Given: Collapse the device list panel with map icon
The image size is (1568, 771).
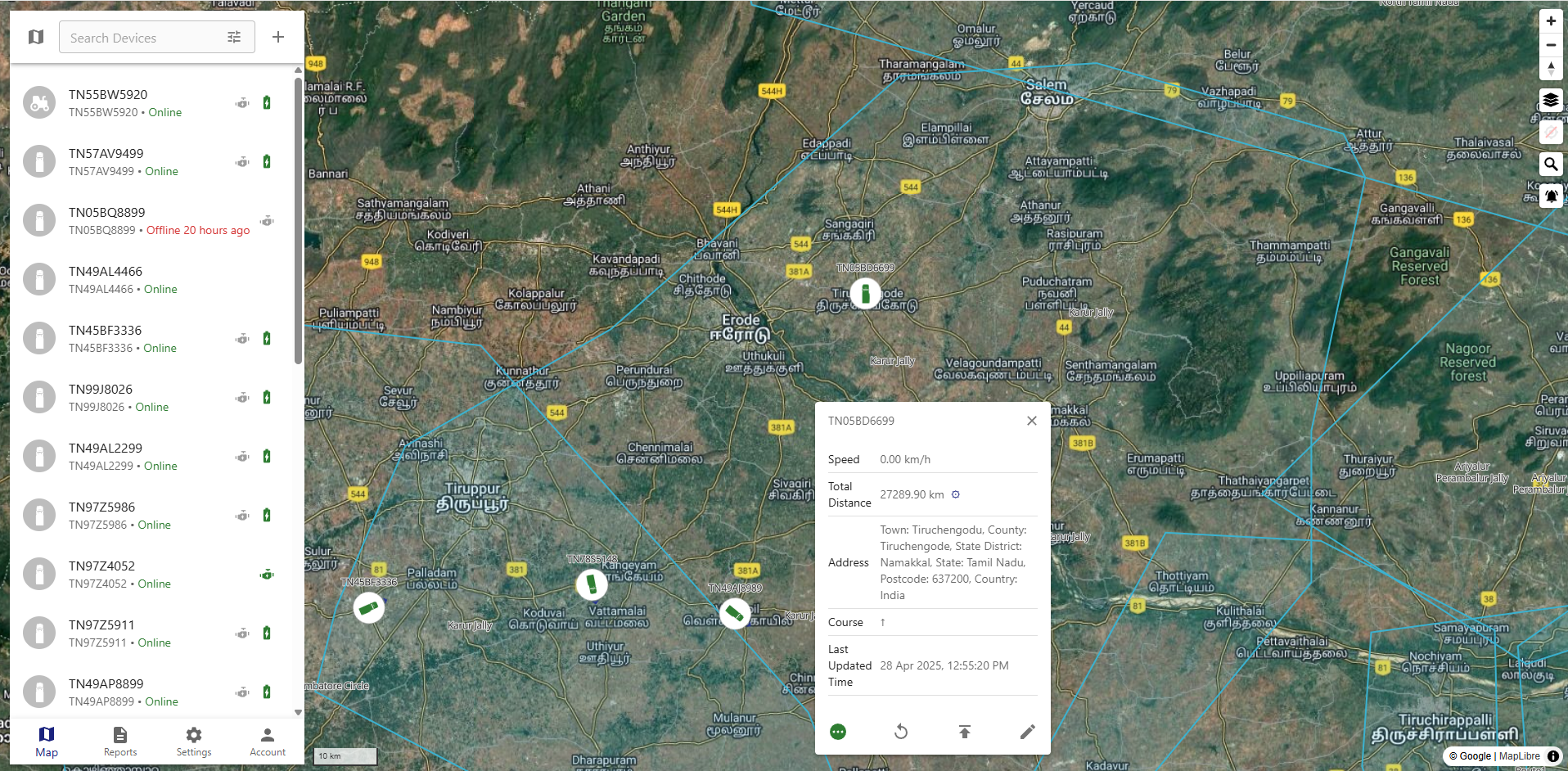Looking at the screenshot, I should click(36, 36).
